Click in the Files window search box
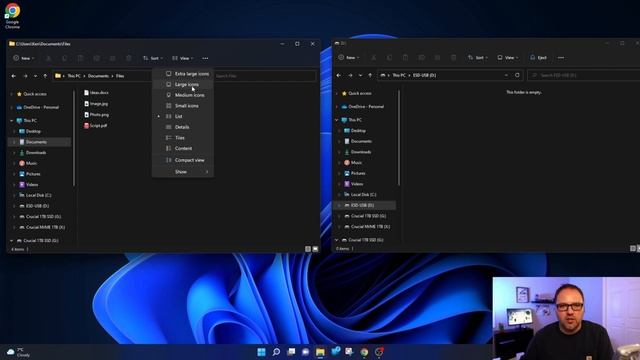640x360 pixels. tap(265, 76)
